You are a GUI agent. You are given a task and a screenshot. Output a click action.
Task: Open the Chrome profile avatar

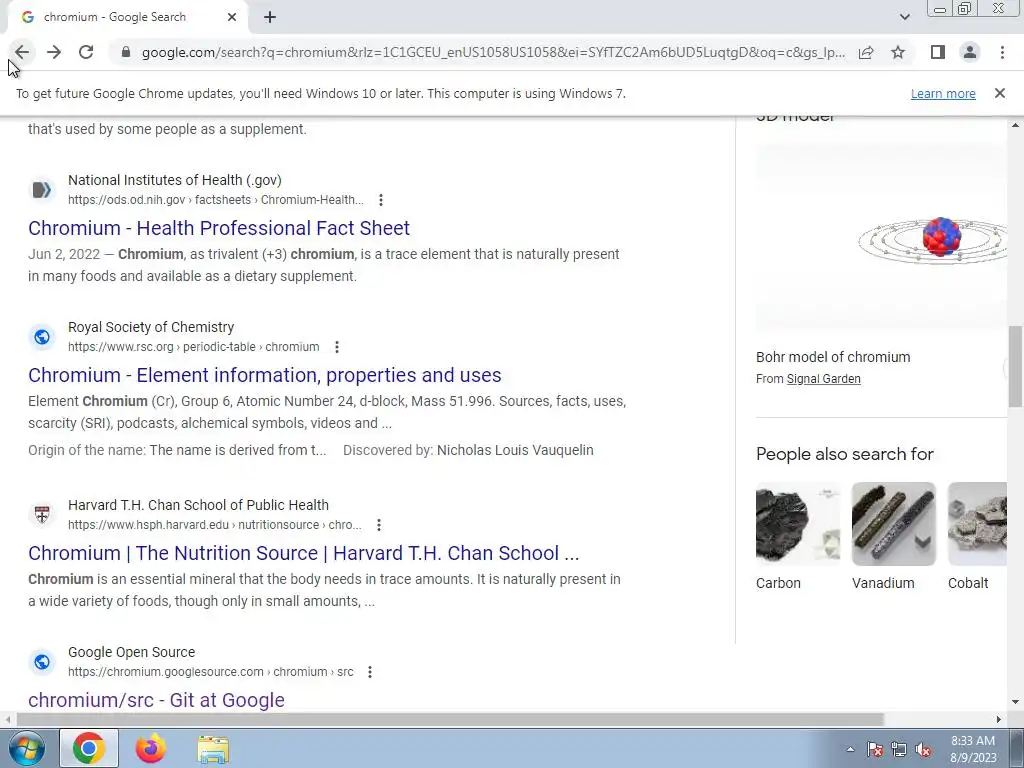pos(970,52)
